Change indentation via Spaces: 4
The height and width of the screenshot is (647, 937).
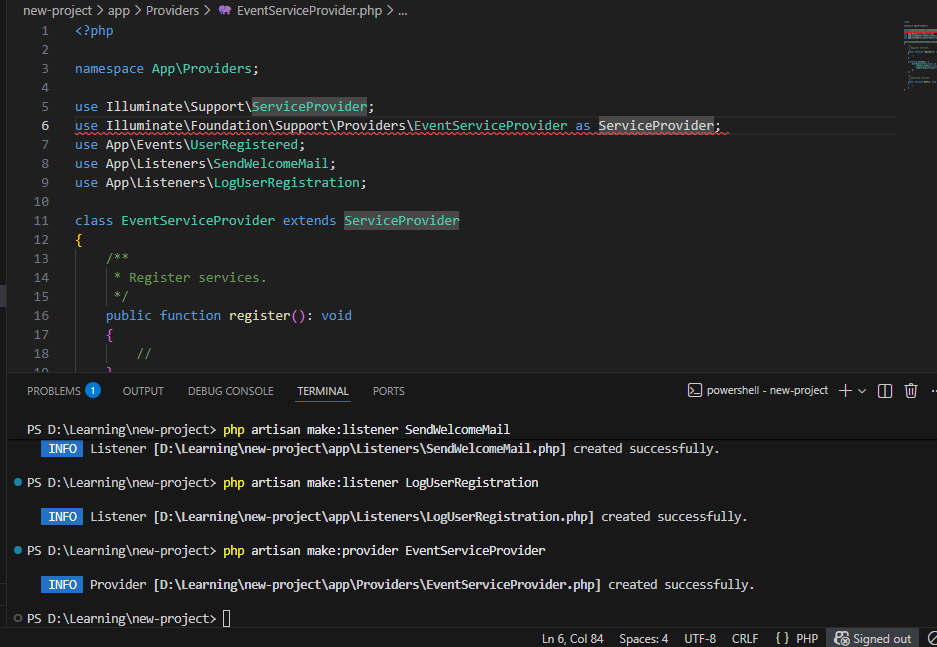coord(644,638)
